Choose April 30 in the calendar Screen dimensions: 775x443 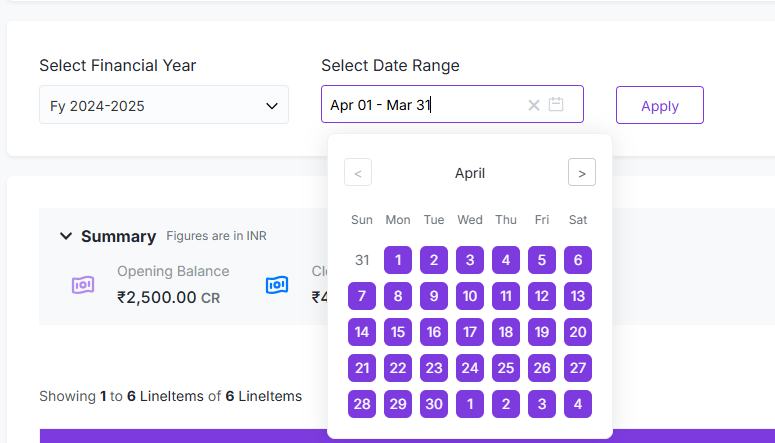[x=434, y=404]
